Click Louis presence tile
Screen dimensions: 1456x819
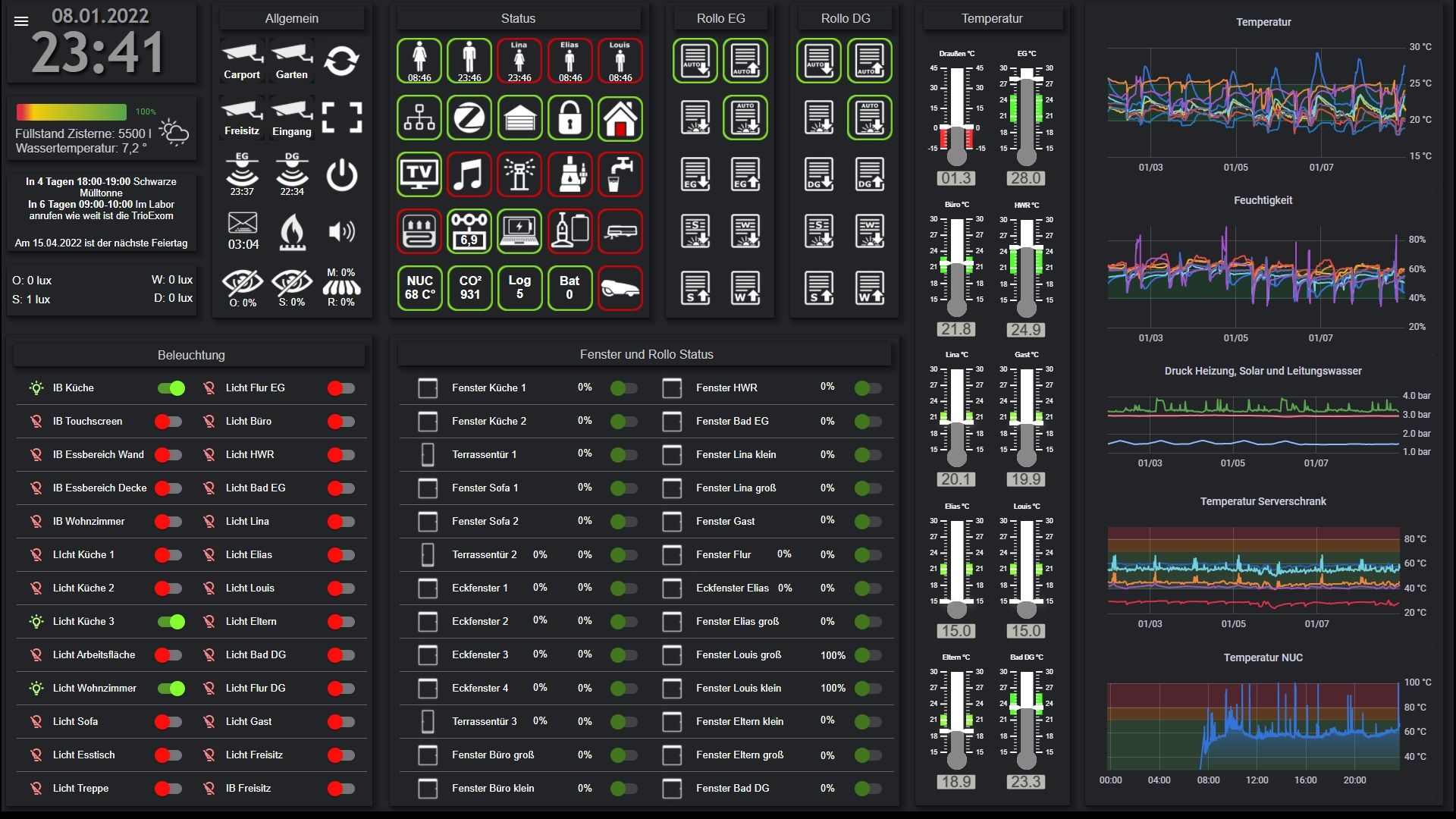coord(620,61)
